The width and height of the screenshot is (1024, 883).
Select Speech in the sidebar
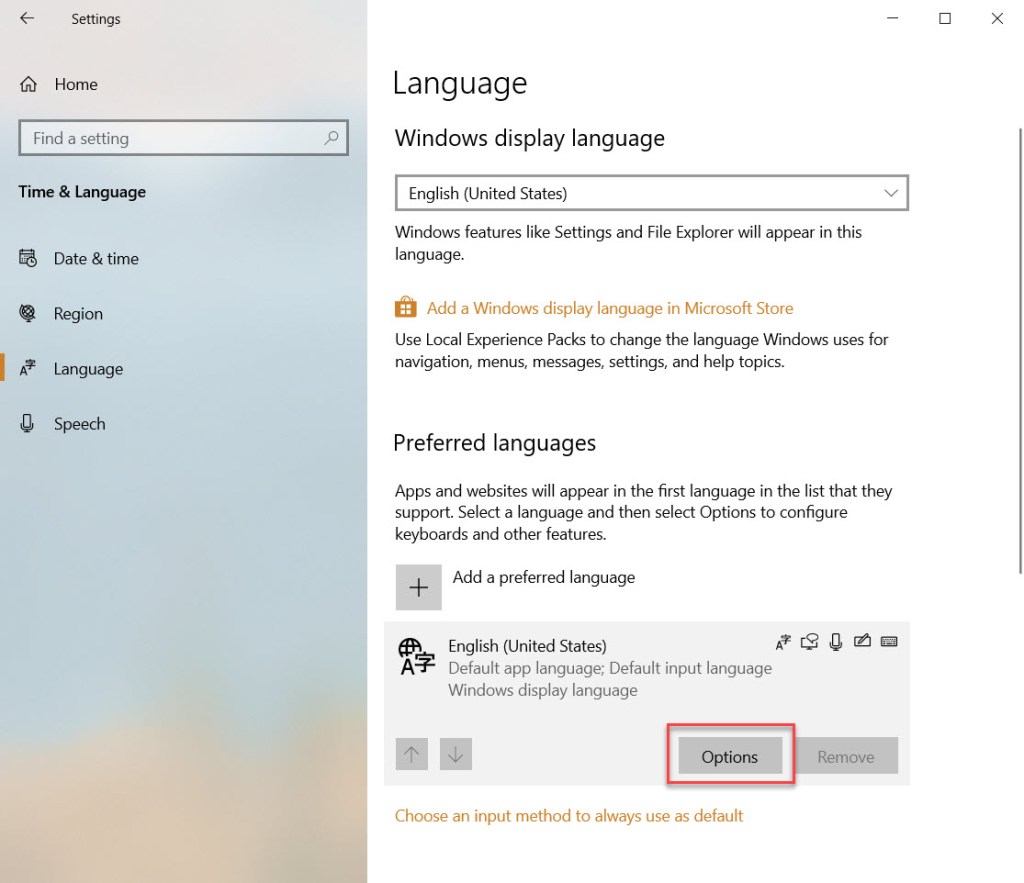[x=79, y=424]
